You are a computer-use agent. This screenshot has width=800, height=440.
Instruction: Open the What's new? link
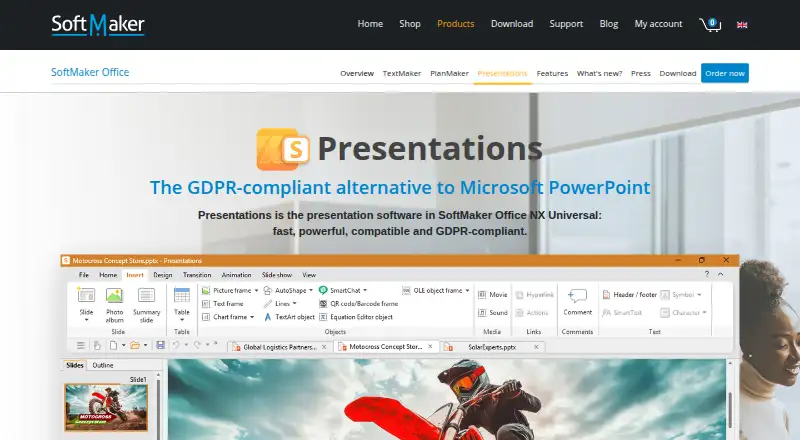(599, 74)
